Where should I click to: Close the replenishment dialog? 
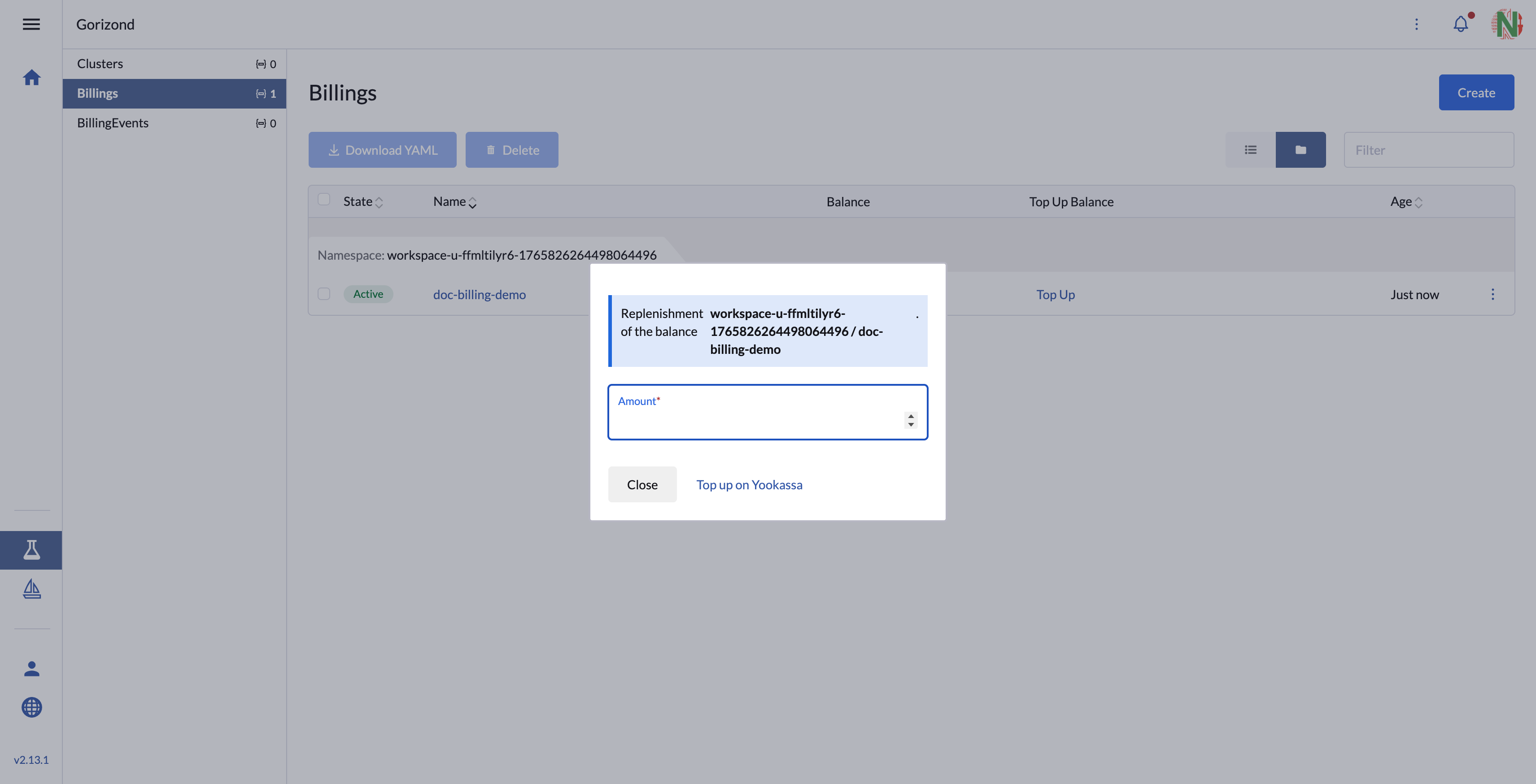[642, 484]
